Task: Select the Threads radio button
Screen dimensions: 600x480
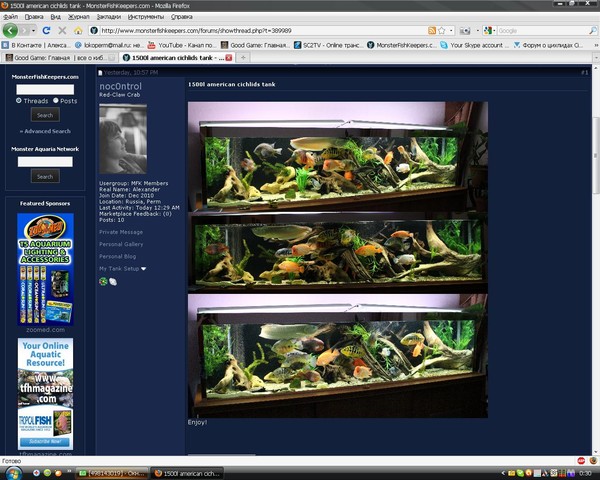Action: [19, 101]
